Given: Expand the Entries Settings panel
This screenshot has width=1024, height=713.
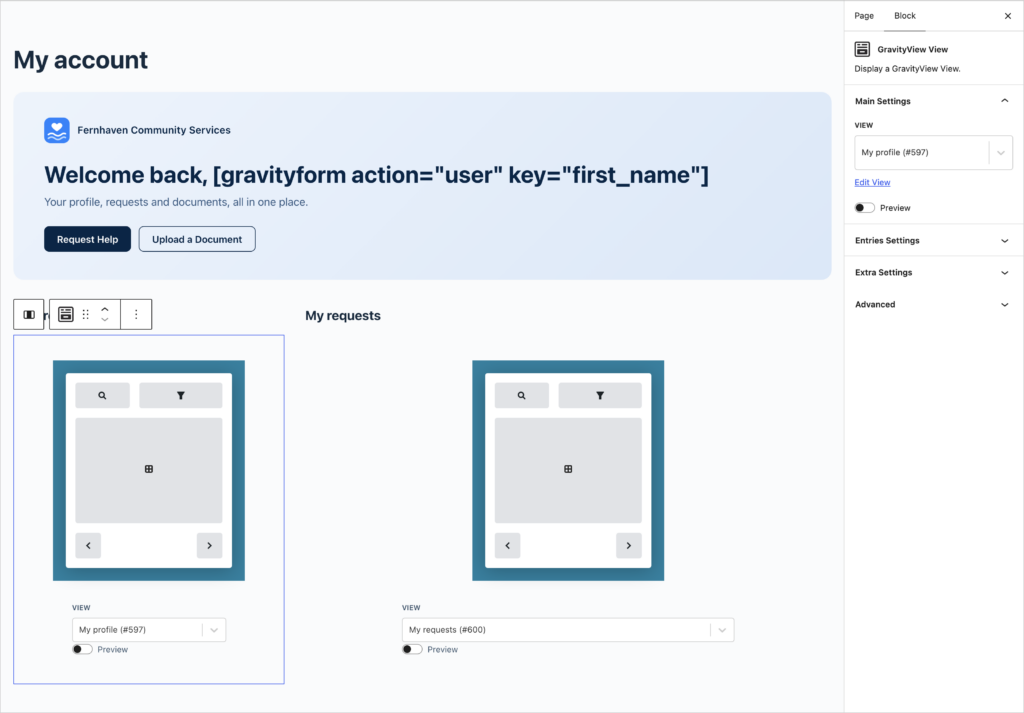Looking at the screenshot, I should [933, 240].
